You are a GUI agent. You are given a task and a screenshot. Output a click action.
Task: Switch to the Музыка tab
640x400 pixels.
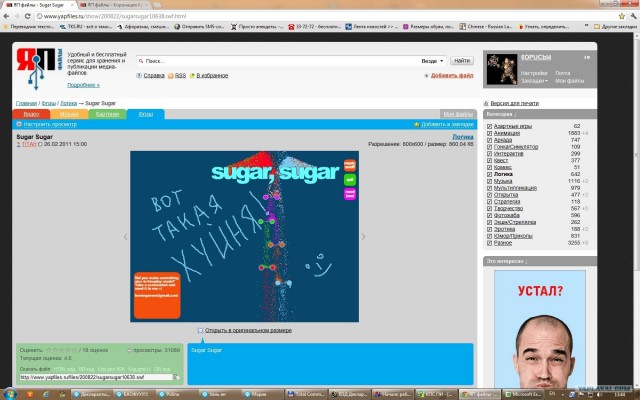coord(69,114)
